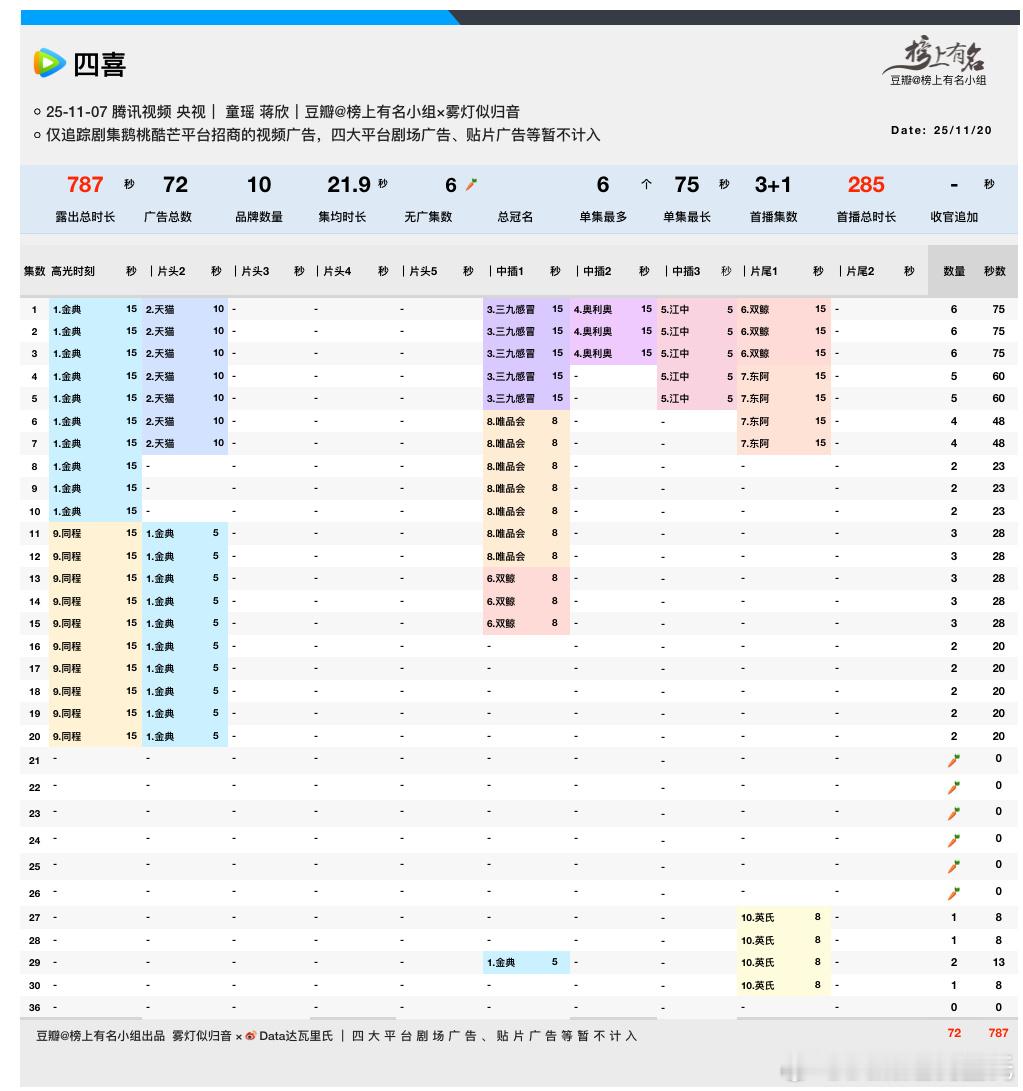Expand the 高光时刻 column header
The width and height of the screenshot is (1023, 1091).
(75, 269)
